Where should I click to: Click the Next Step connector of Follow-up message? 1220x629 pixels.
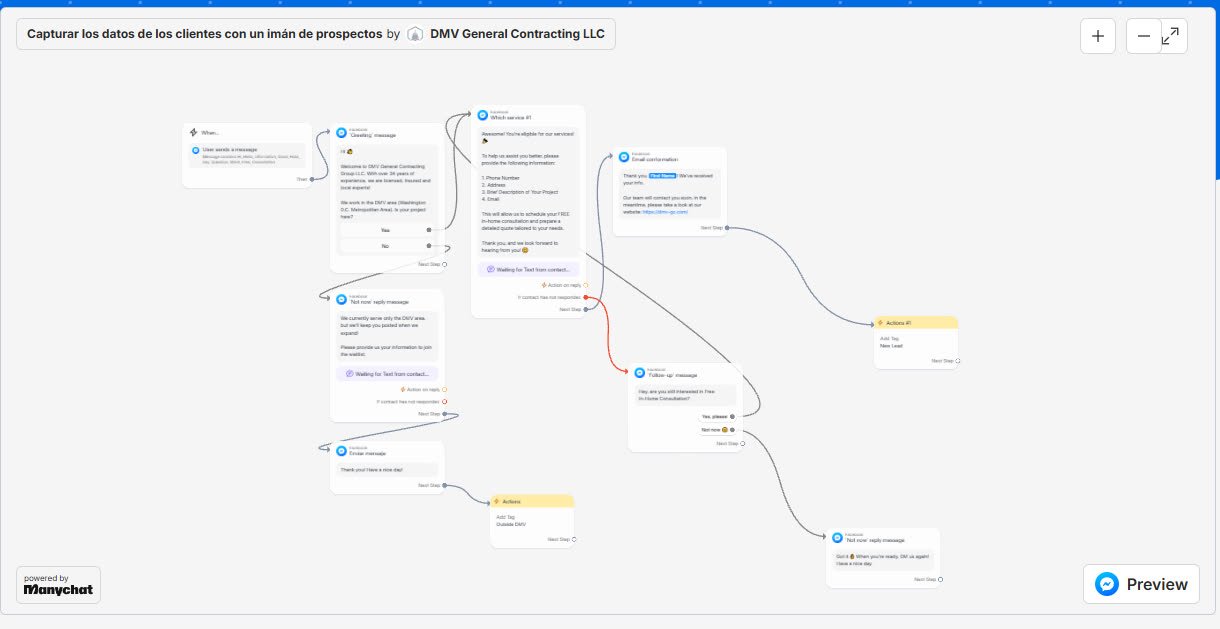(x=742, y=443)
